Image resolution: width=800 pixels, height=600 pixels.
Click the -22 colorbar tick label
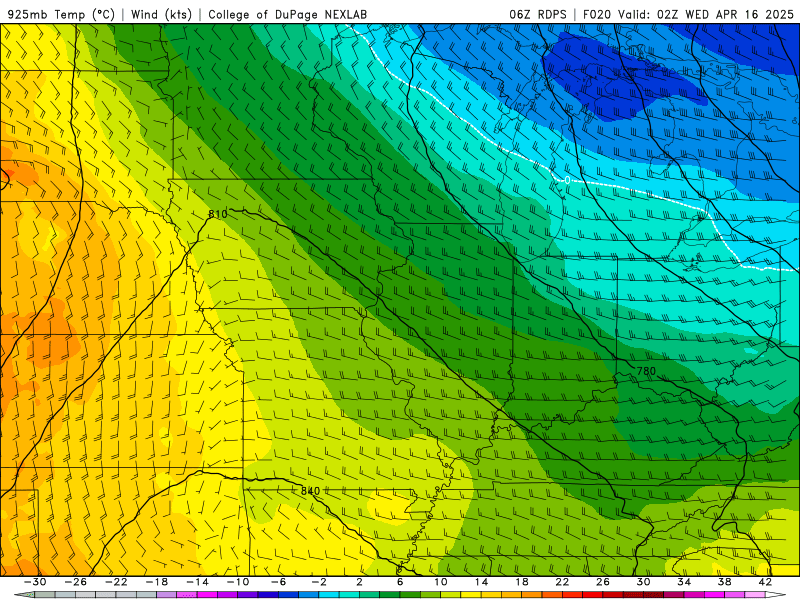tap(116, 582)
